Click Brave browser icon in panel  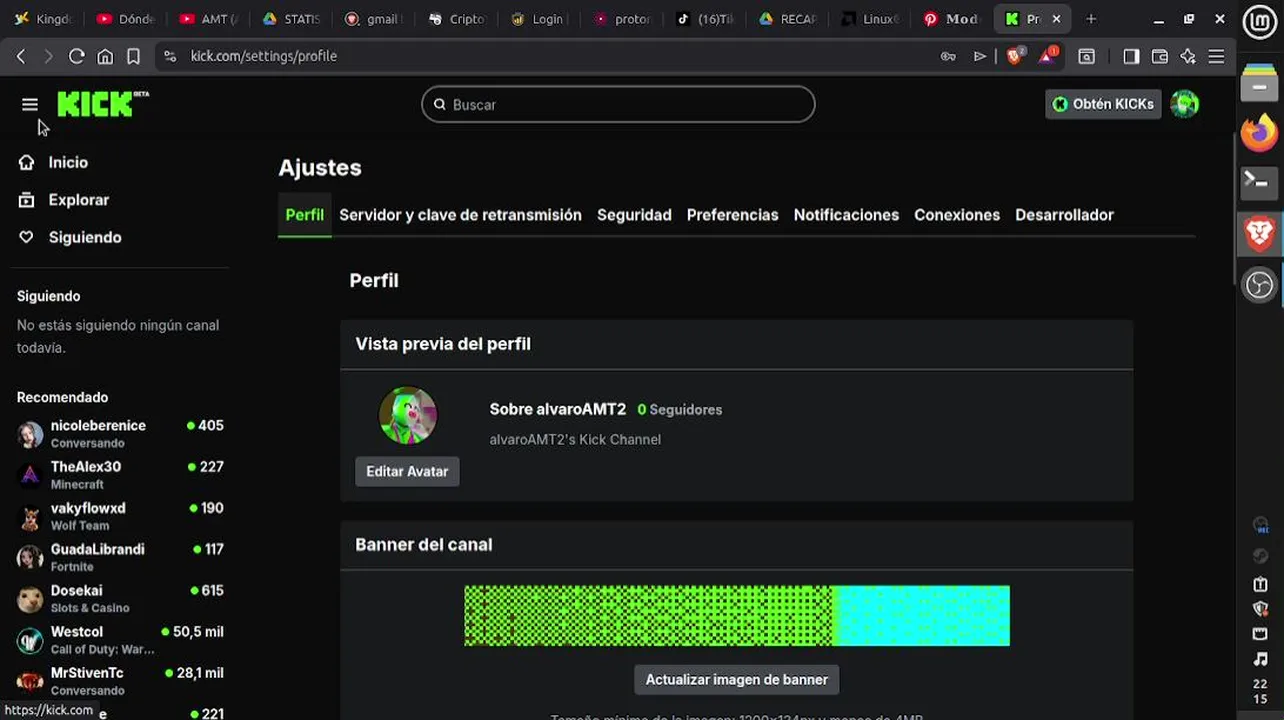point(1260,234)
